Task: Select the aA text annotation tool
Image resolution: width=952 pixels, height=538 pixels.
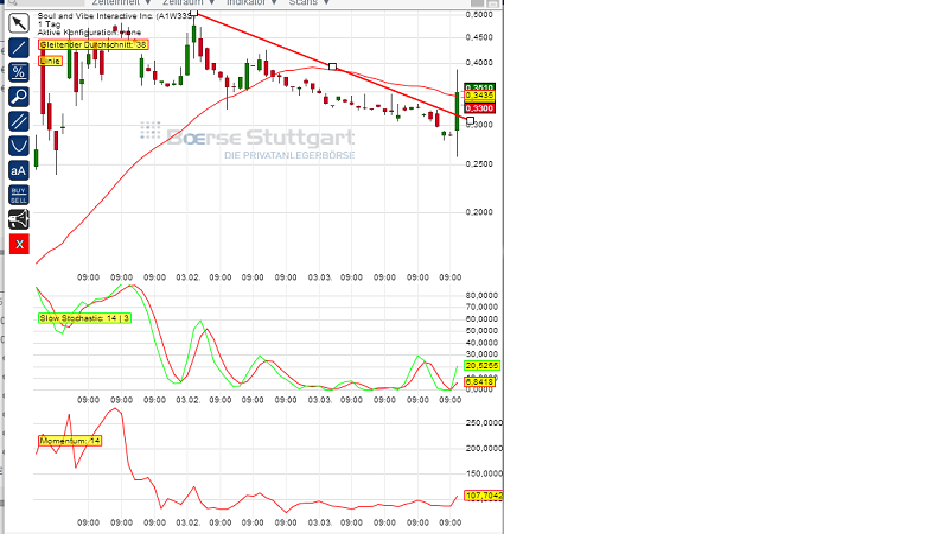Action: 19,171
